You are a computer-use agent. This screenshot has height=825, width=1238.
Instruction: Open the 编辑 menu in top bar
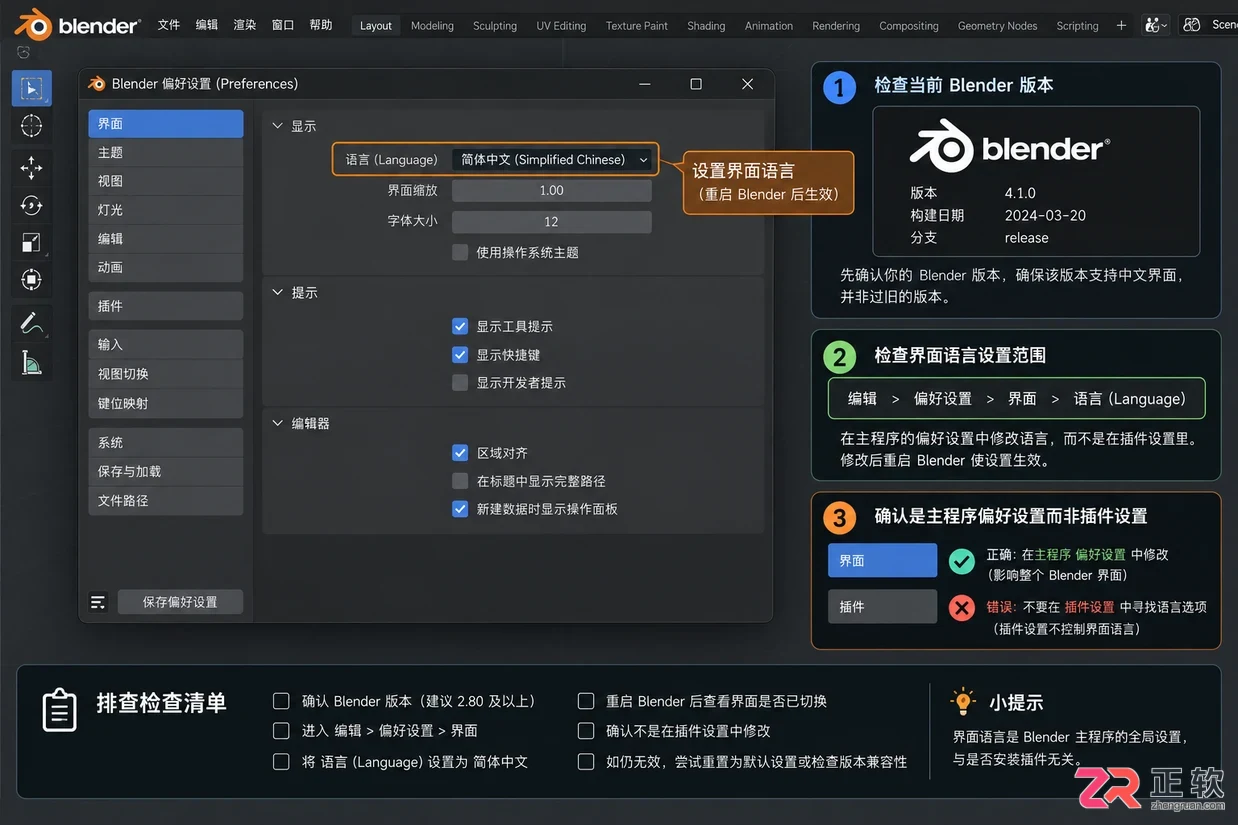(207, 25)
